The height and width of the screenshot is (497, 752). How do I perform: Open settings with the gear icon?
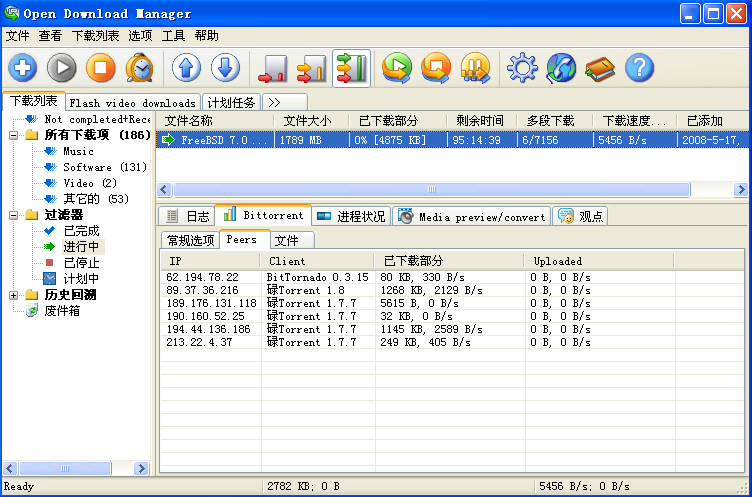521,68
